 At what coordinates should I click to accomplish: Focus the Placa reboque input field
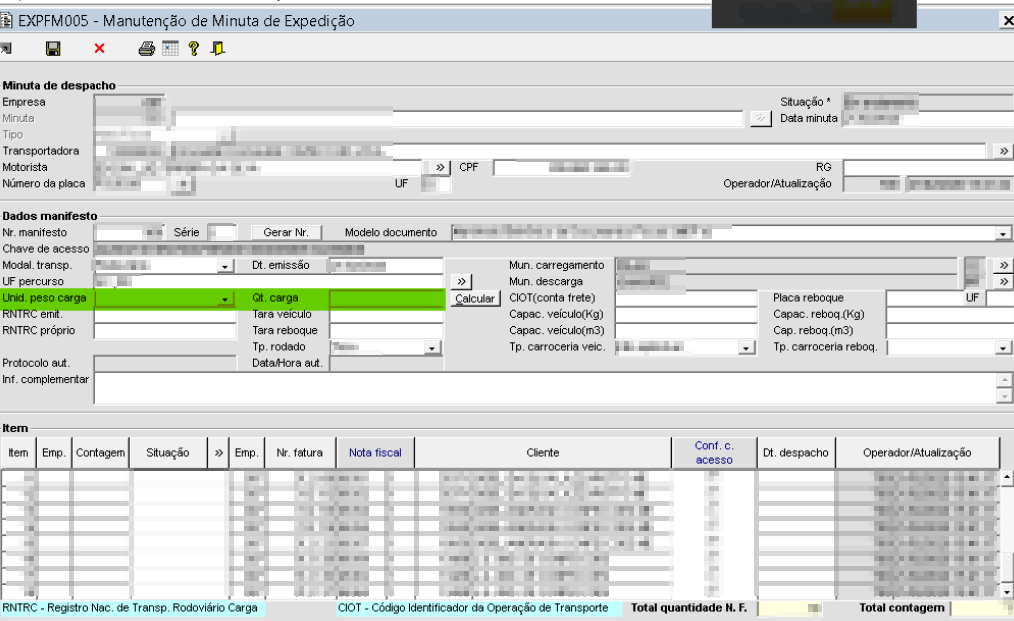point(925,298)
